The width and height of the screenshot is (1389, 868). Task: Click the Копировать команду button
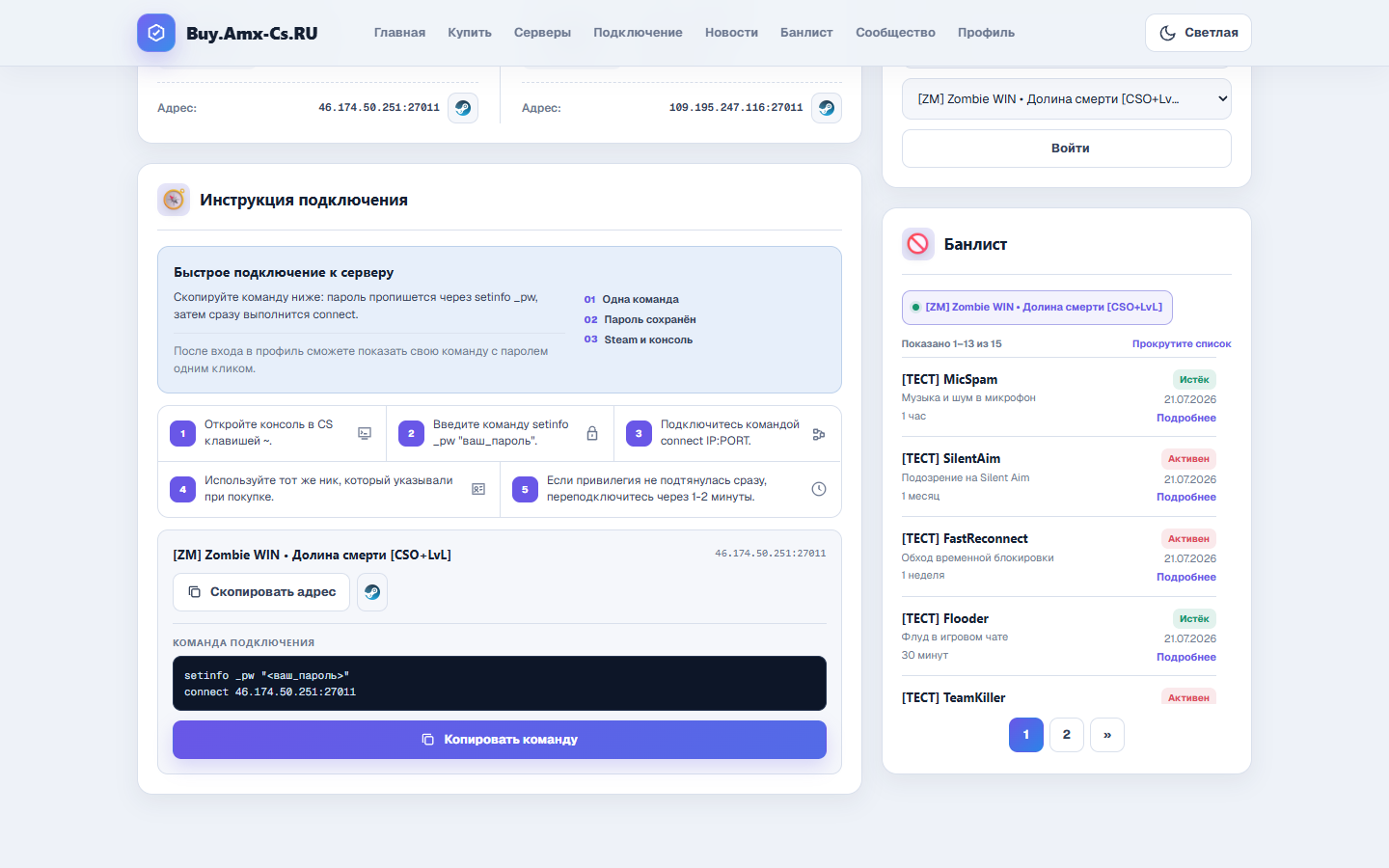tap(500, 740)
